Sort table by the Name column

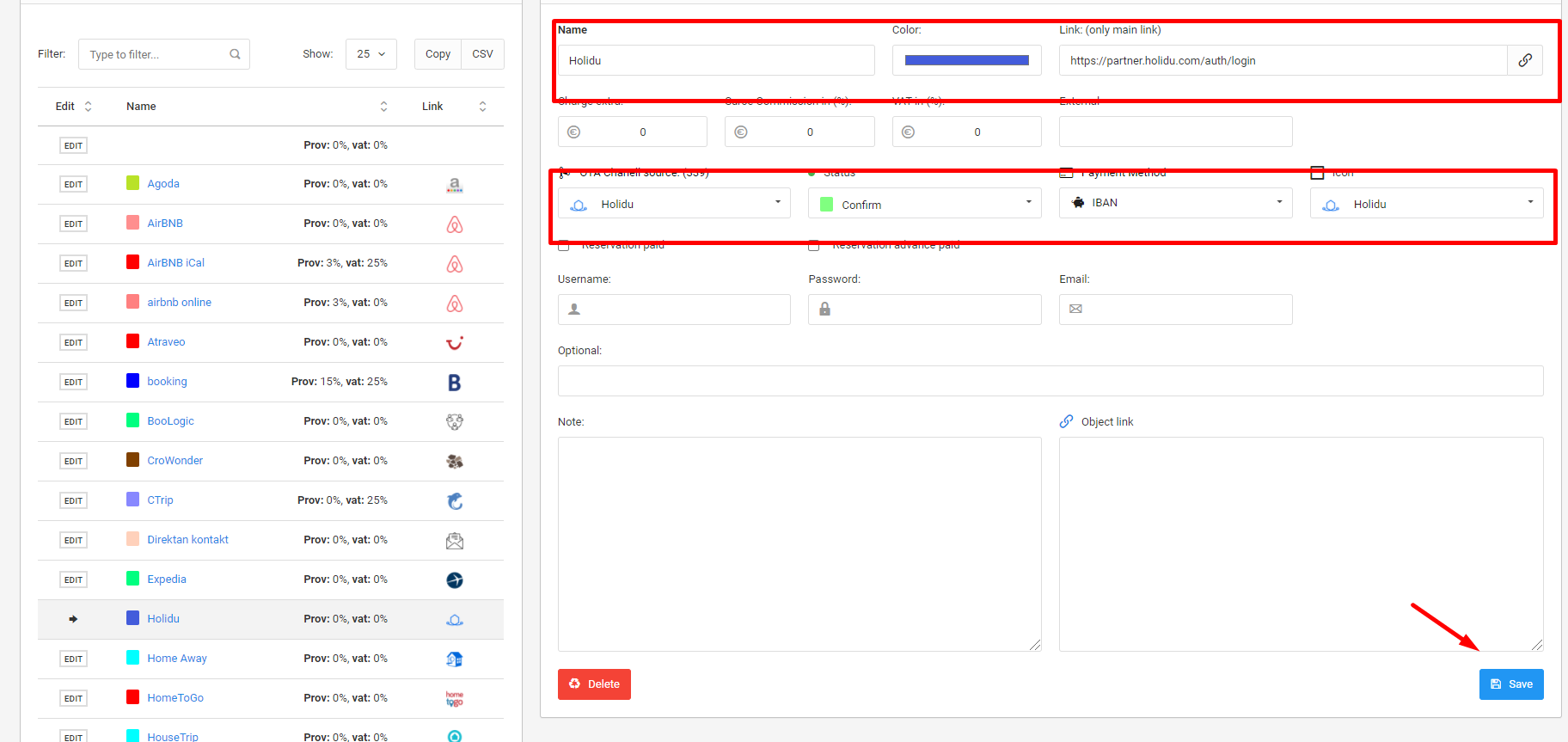tap(256, 107)
